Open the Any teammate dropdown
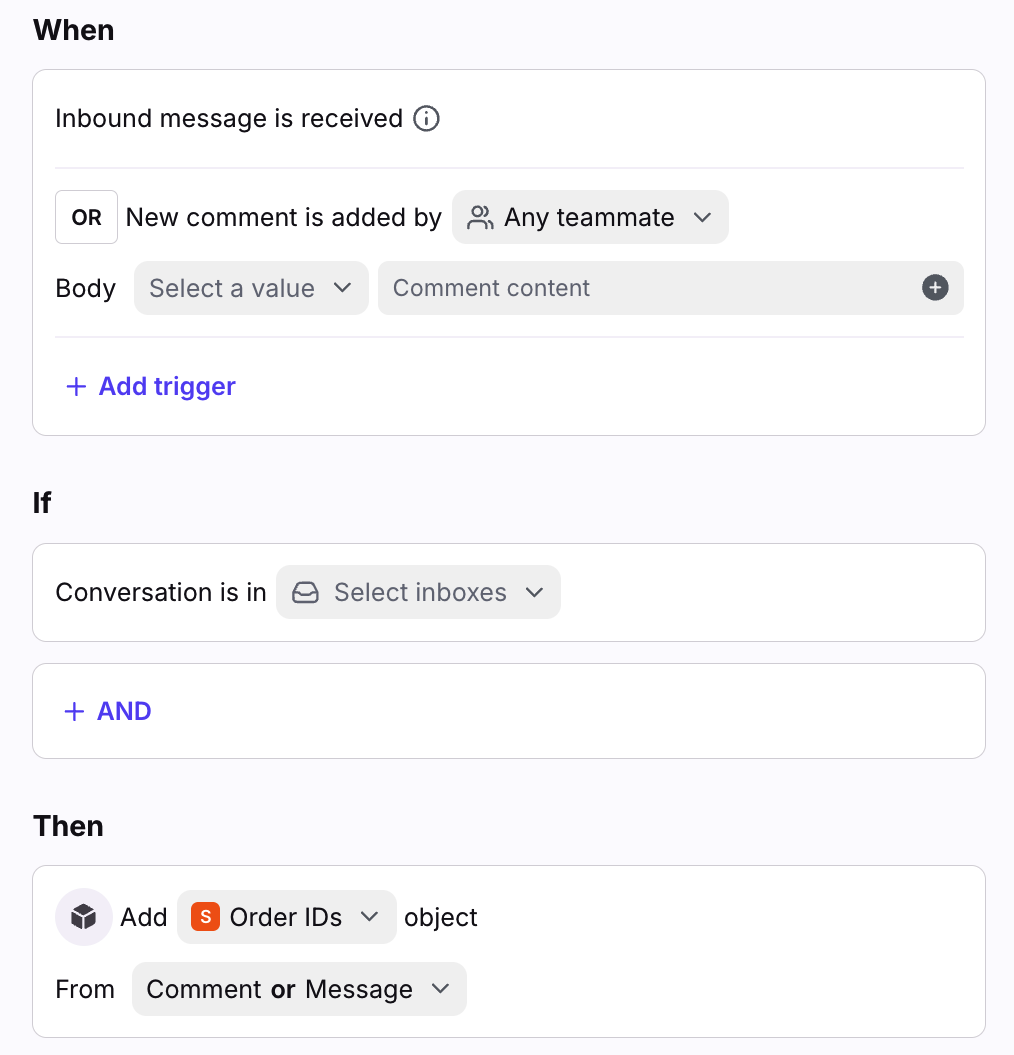Screen dimensions: 1014x1055 [x=590, y=218]
